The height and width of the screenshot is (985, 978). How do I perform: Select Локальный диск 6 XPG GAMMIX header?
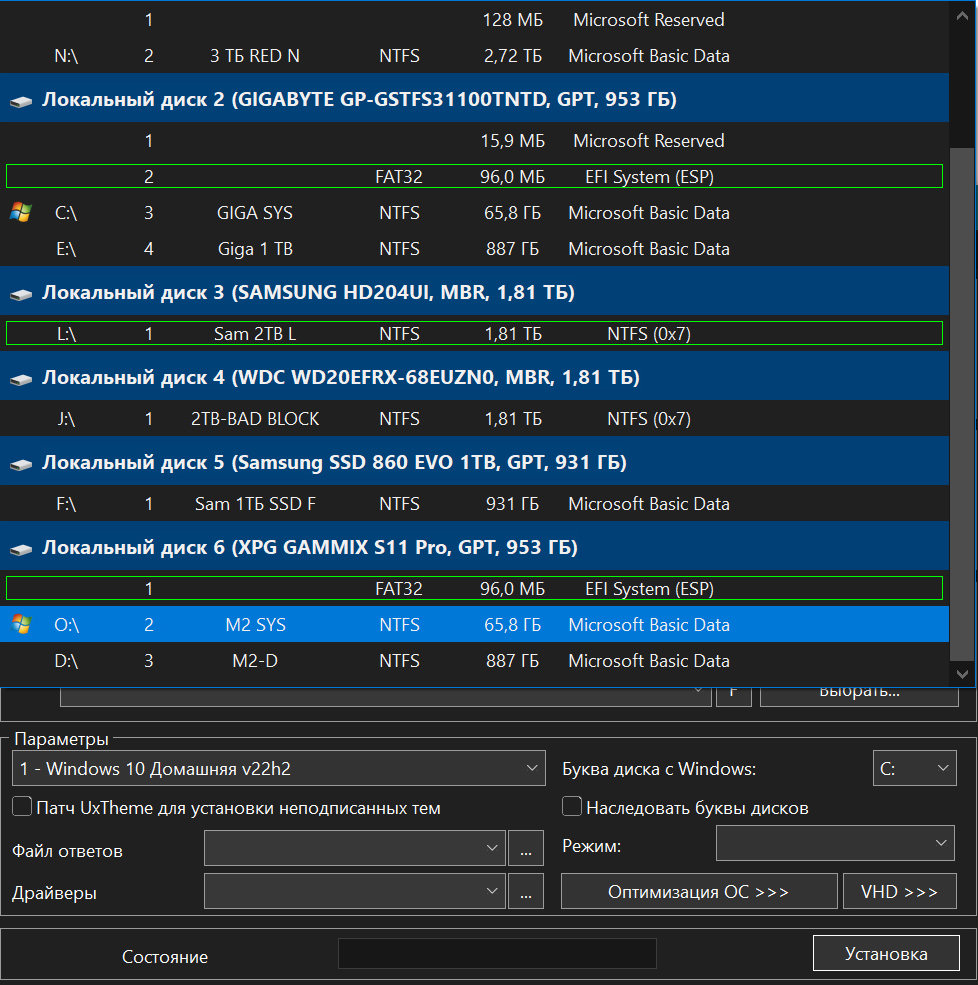pyautogui.click(x=474, y=547)
